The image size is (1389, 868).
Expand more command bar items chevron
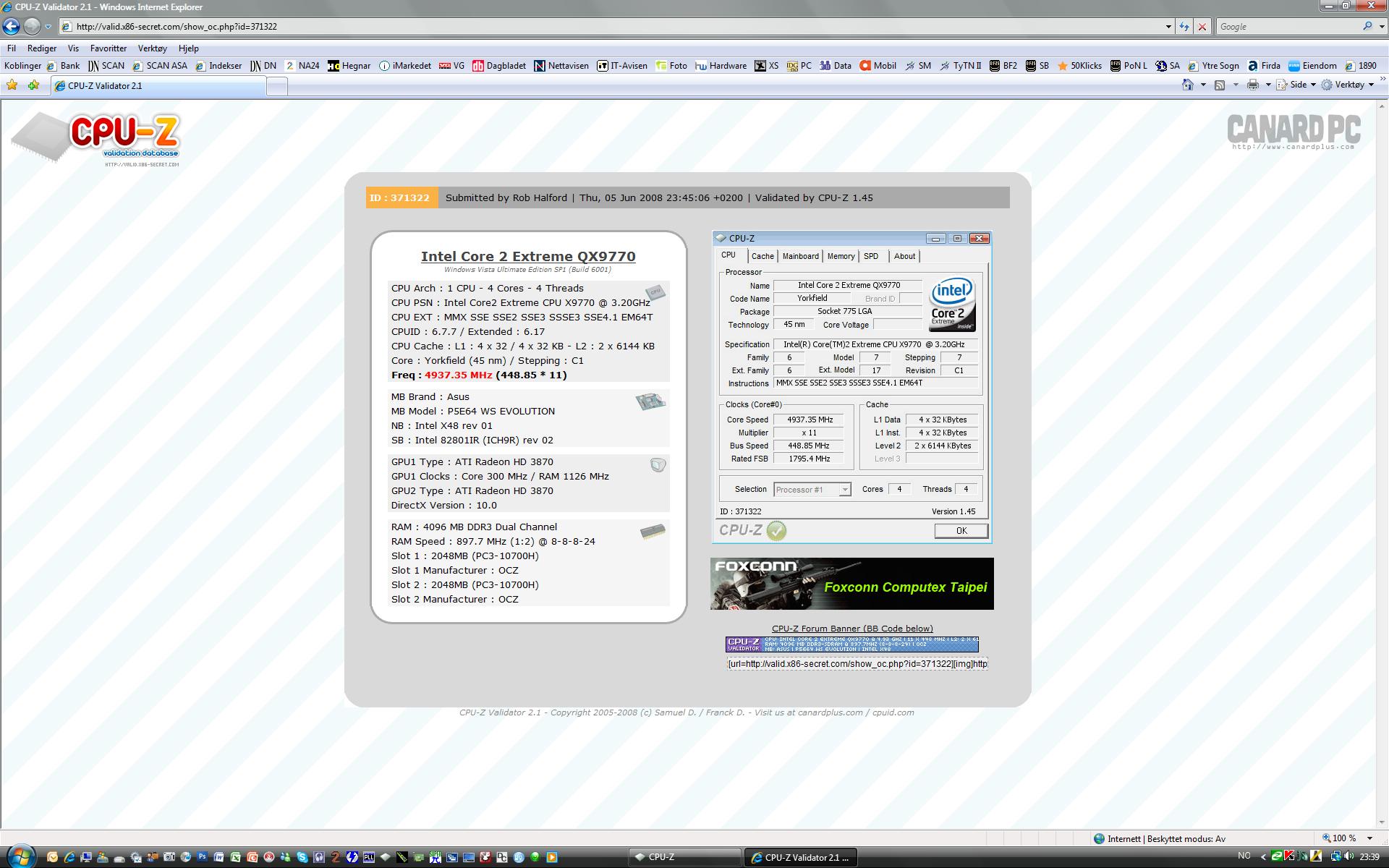pyautogui.click(x=1382, y=79)
